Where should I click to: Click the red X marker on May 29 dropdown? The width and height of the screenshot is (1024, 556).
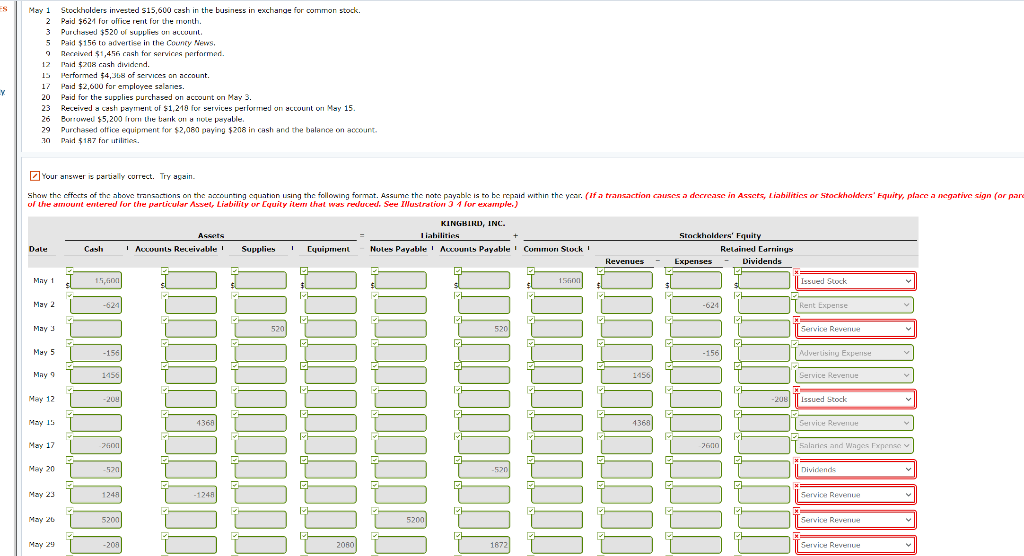[797, 536]
